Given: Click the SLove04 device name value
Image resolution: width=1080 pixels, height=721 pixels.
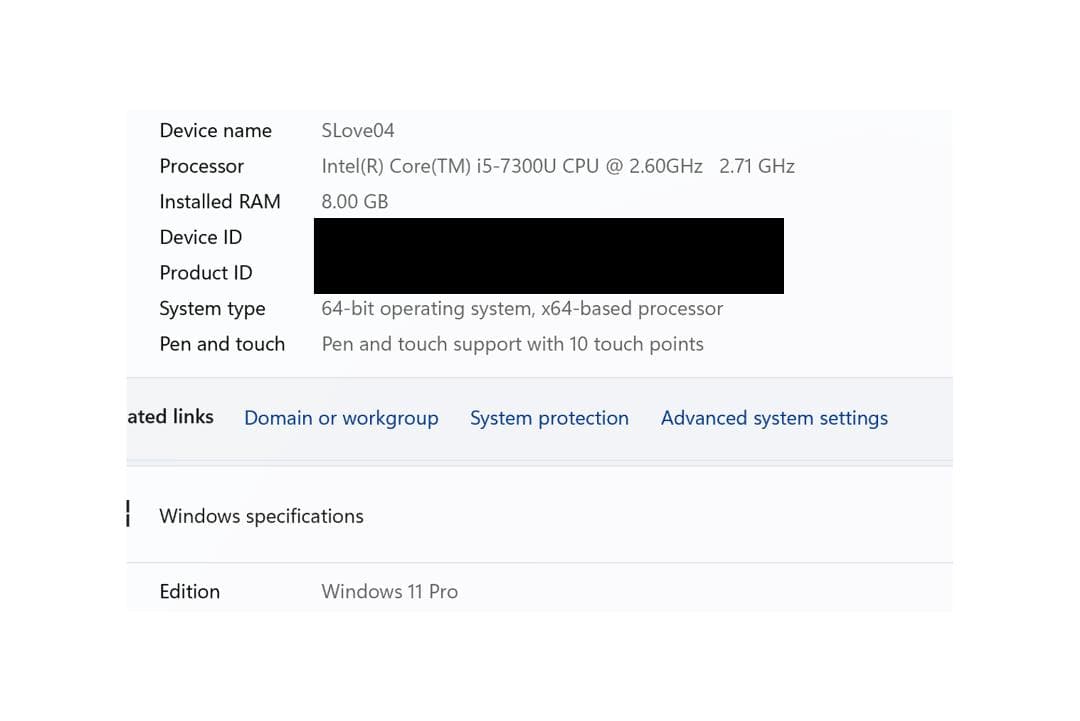Looking at the screenshot, I should 358,130.
